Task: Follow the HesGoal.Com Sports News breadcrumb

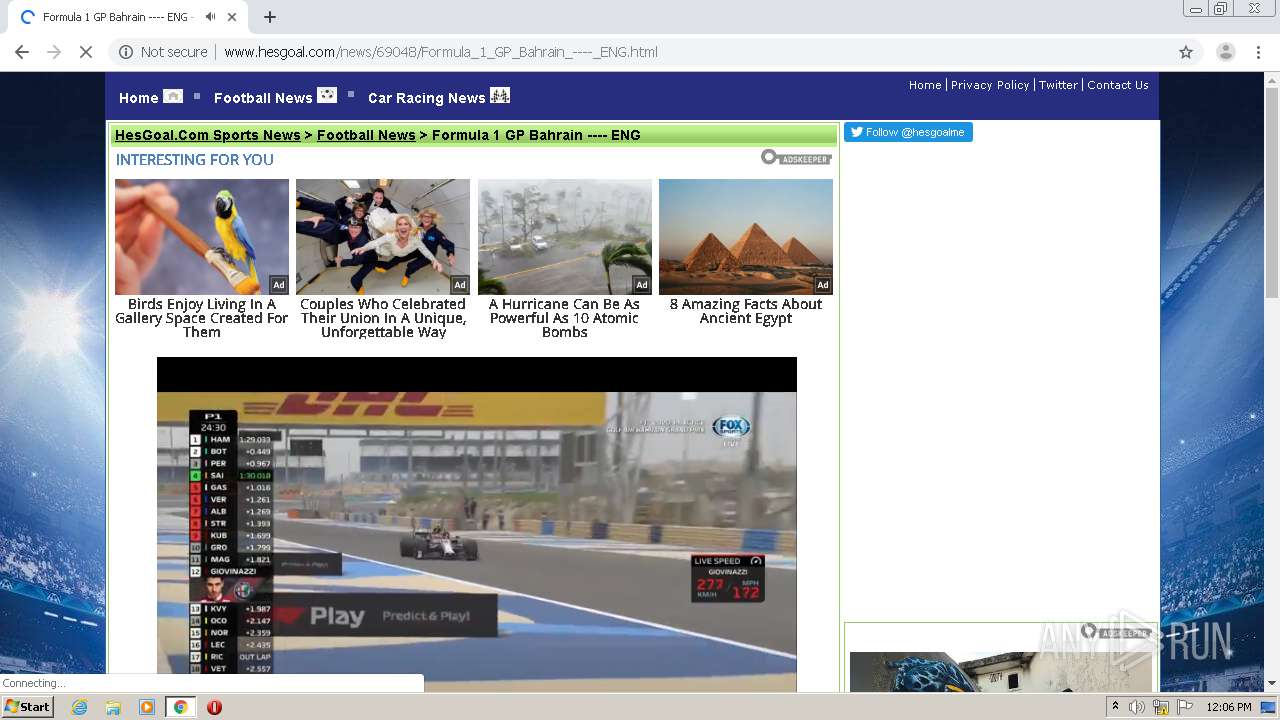Action: (x=208, y=135)
